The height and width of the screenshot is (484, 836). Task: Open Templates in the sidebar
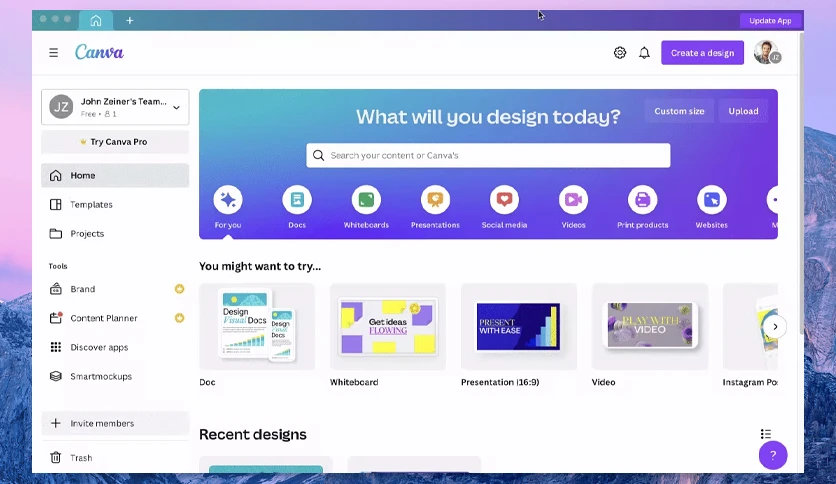(x=115, y=205)
